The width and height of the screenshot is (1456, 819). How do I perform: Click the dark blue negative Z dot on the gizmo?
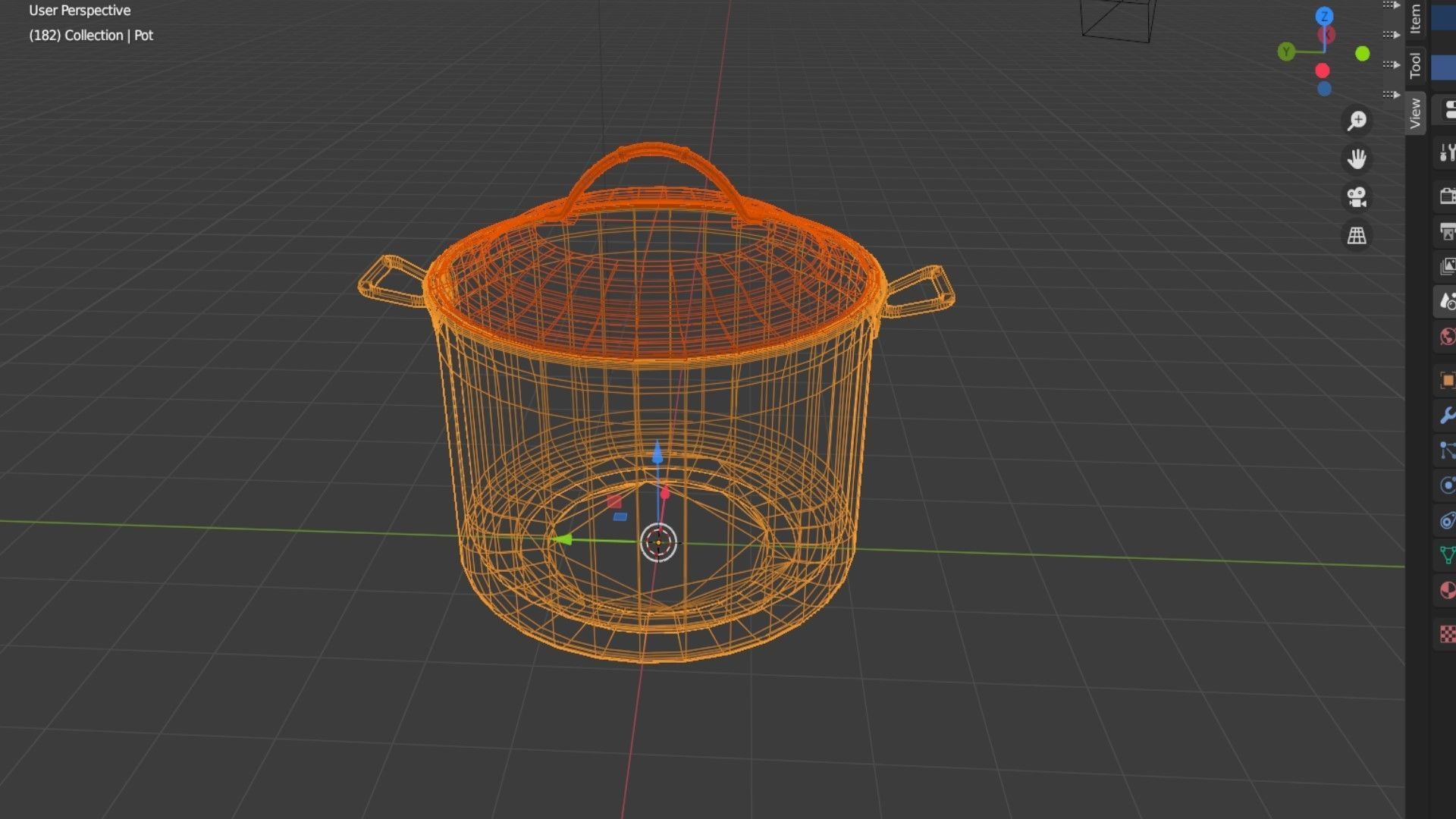pos(1324,89)
